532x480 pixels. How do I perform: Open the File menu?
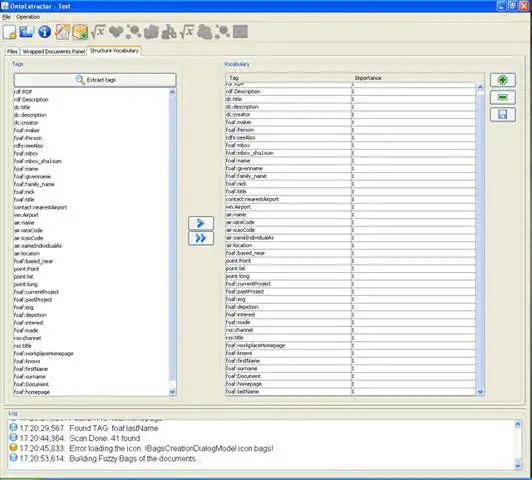click(6, 17)
